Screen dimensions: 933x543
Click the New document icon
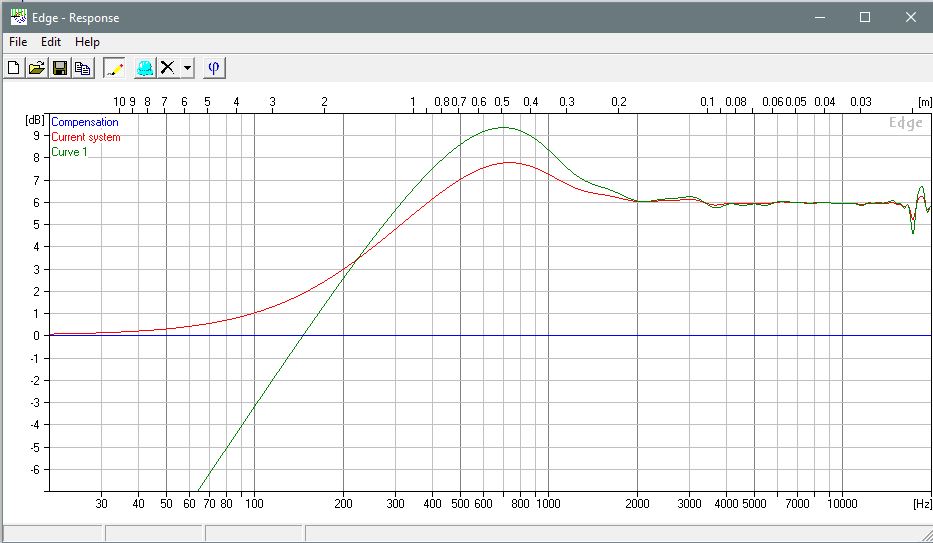click(x=14, y=68)
